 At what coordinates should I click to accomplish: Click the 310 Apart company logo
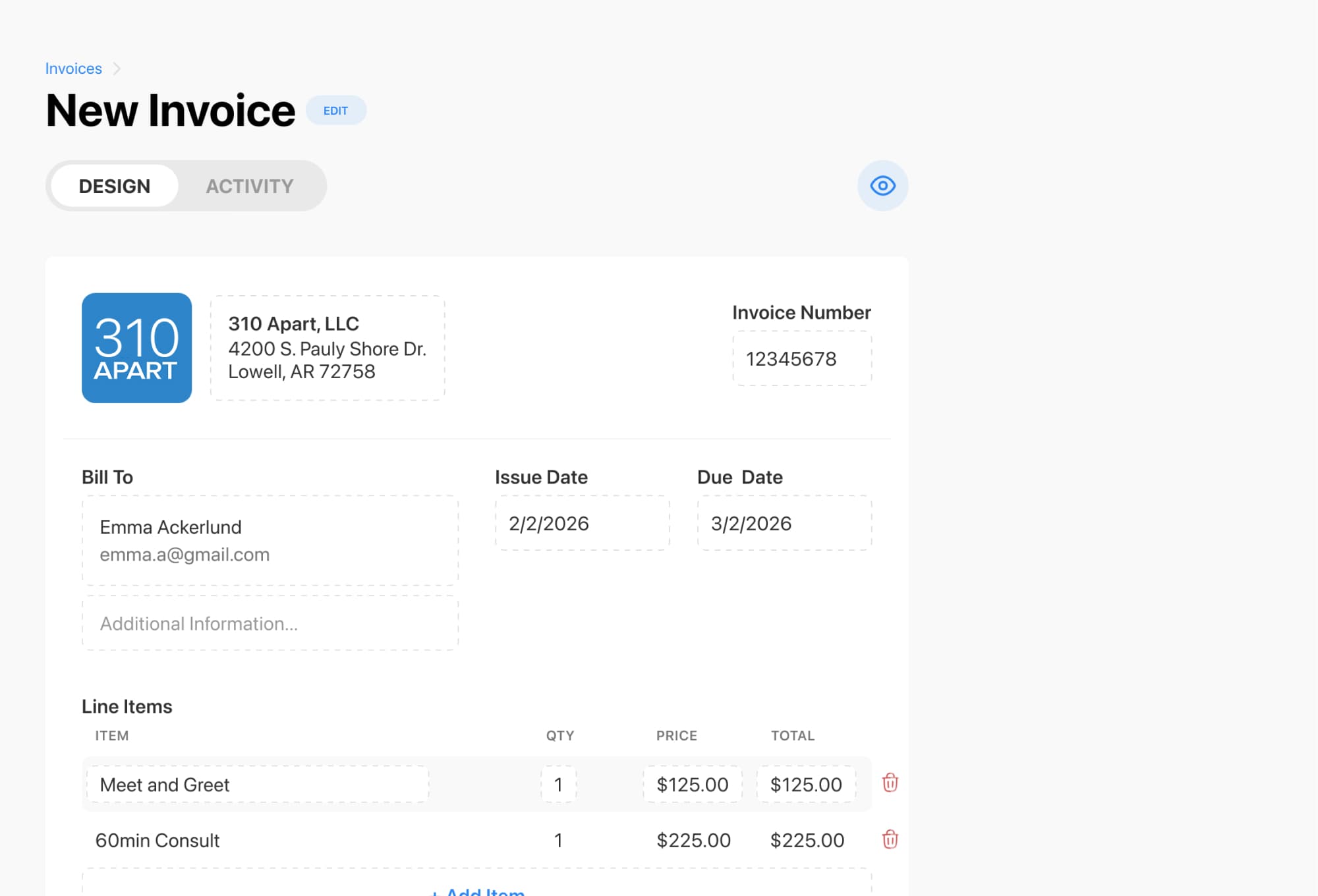click(136, 347)
